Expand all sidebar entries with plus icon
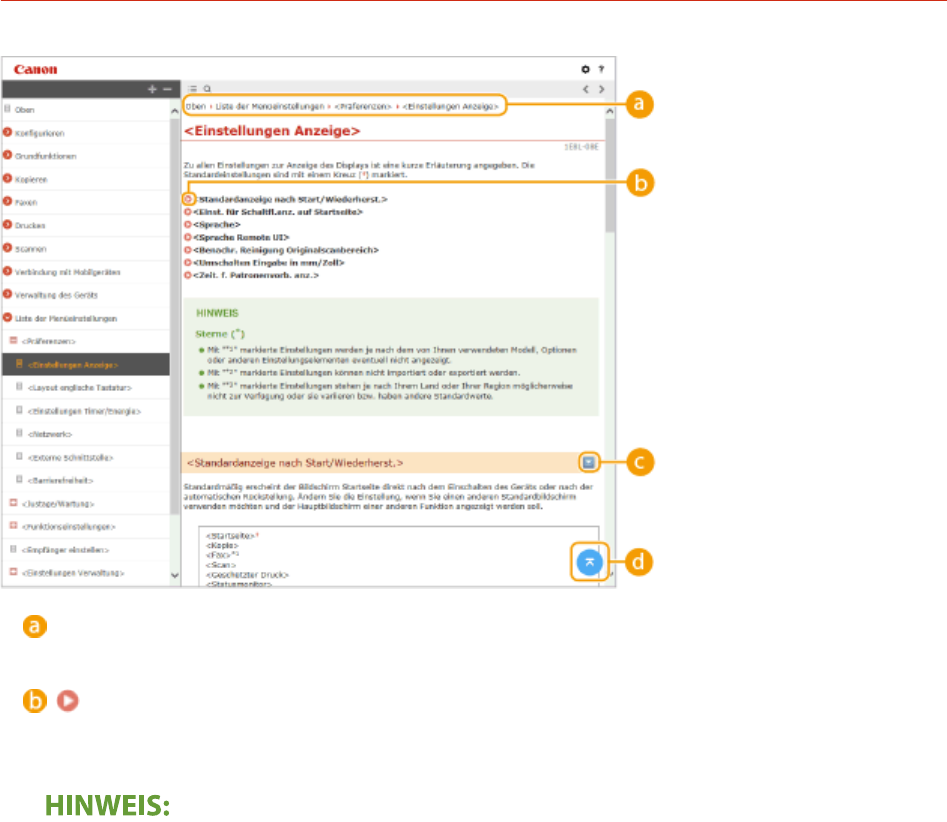The width and height of the screenshot is (947, 822). (152, 89)
